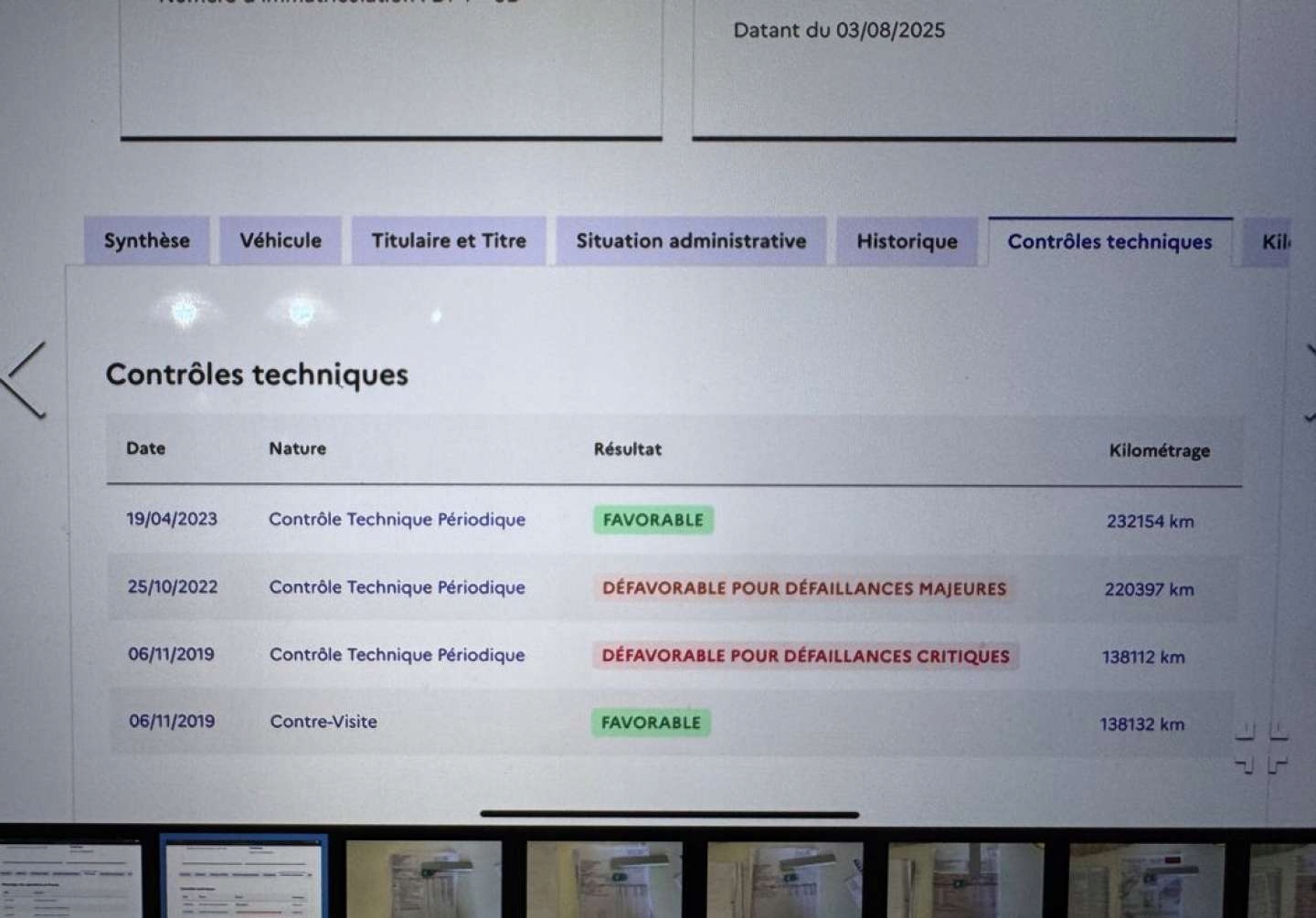Click the Contrôles techniques section heading
Image resolution: width=1316 pixels, height=918 pixels.
point(257,375)
